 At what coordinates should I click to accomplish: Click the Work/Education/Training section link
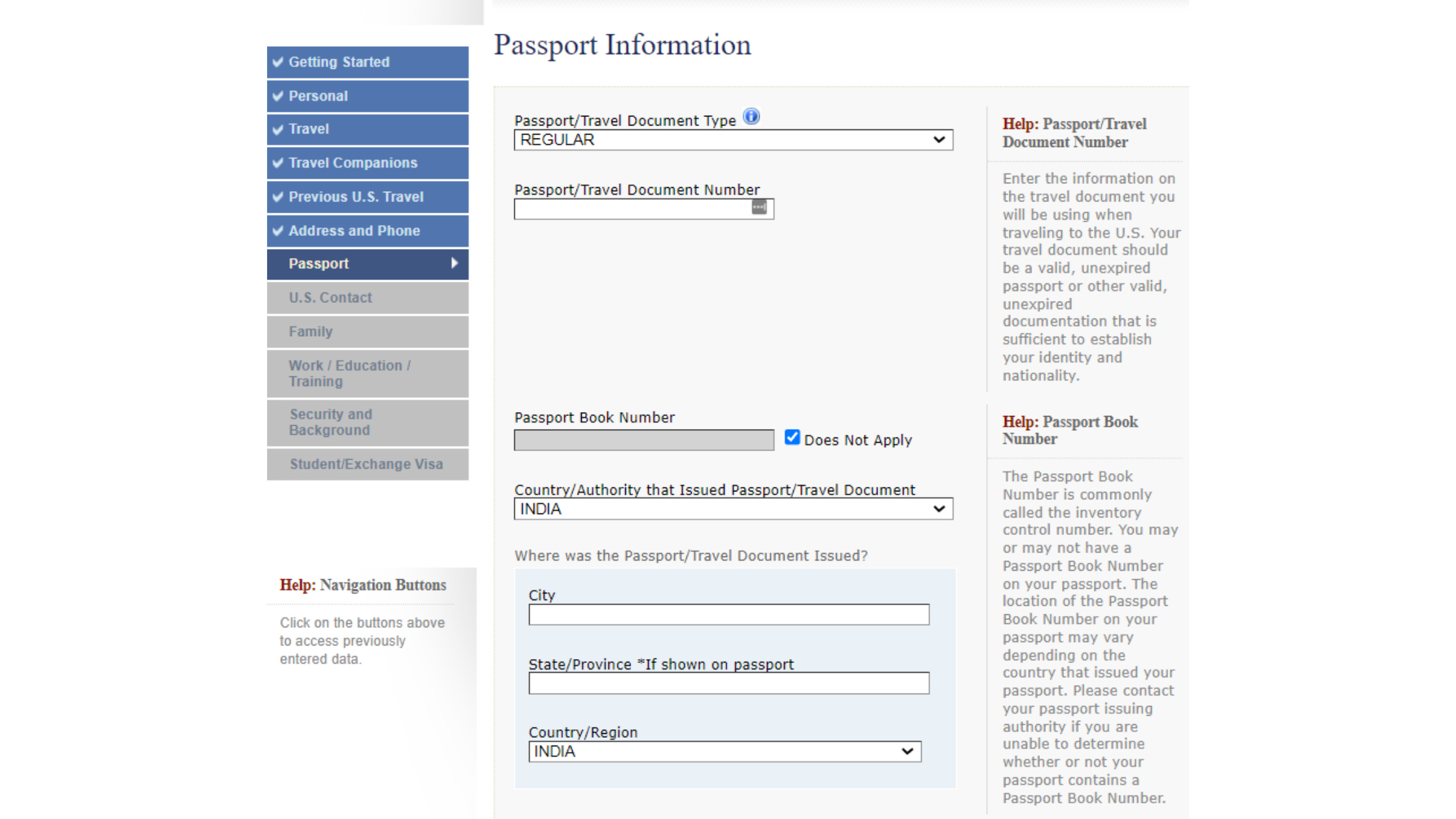[x=367, y=373]
